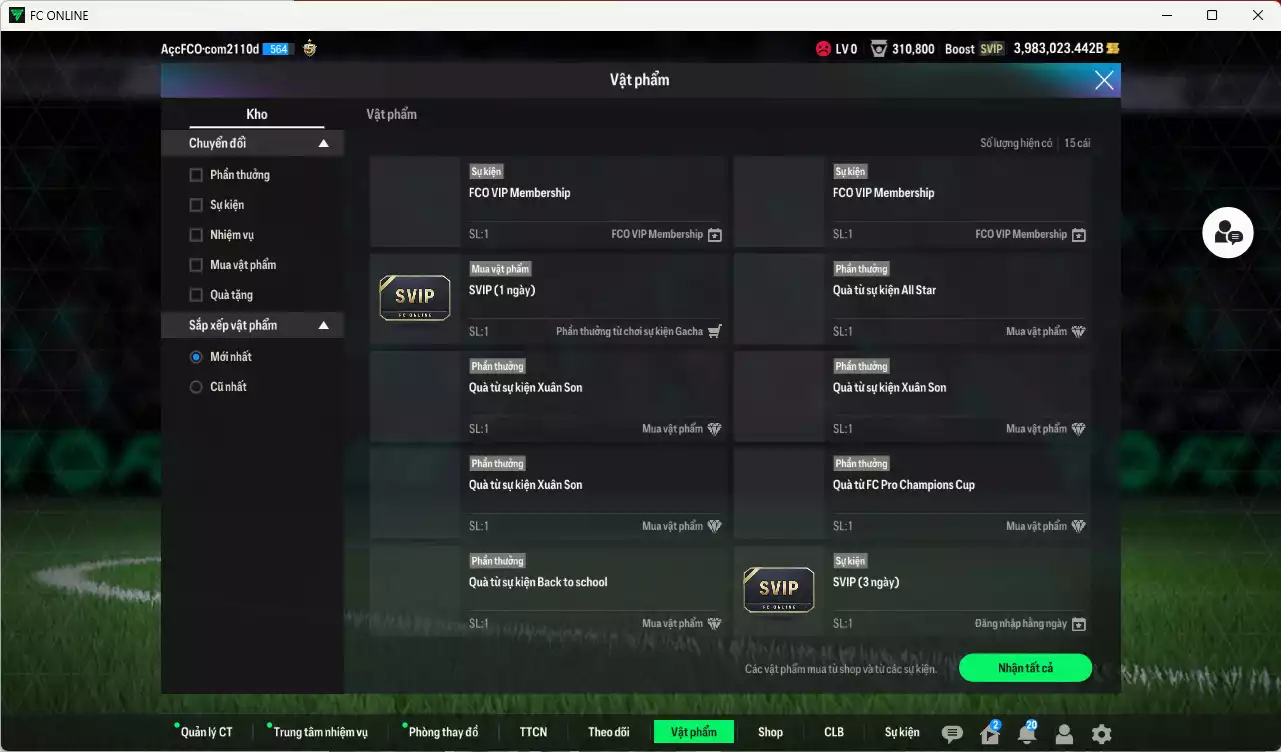The width and height of the screenshot is (1281, 752).
Task: Click the SVIP boost badge in header
Action: [991, 48]
